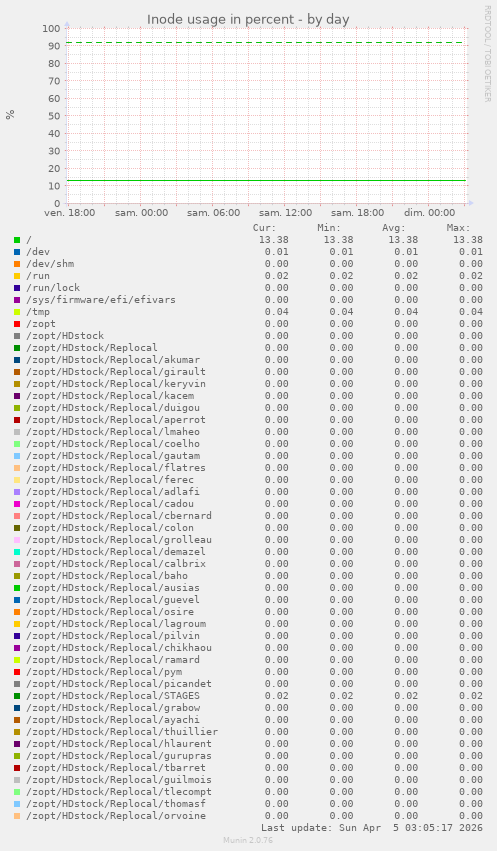This screenshot has width=497, height=851.
Task: Click the /zopt/HDstock/Replocal/tlecompt label
Action: click(119, 791)
